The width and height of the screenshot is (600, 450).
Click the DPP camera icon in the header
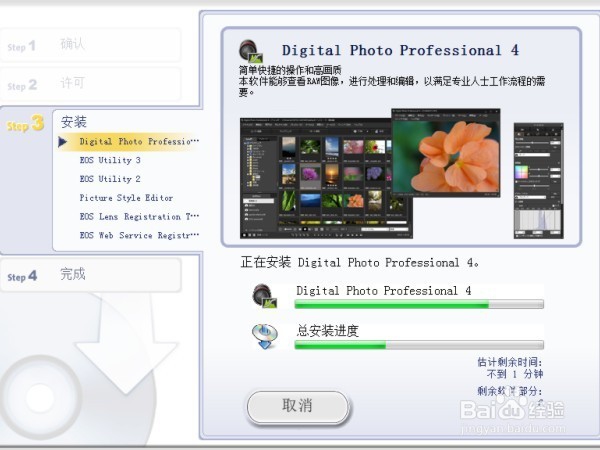[251, 51]
